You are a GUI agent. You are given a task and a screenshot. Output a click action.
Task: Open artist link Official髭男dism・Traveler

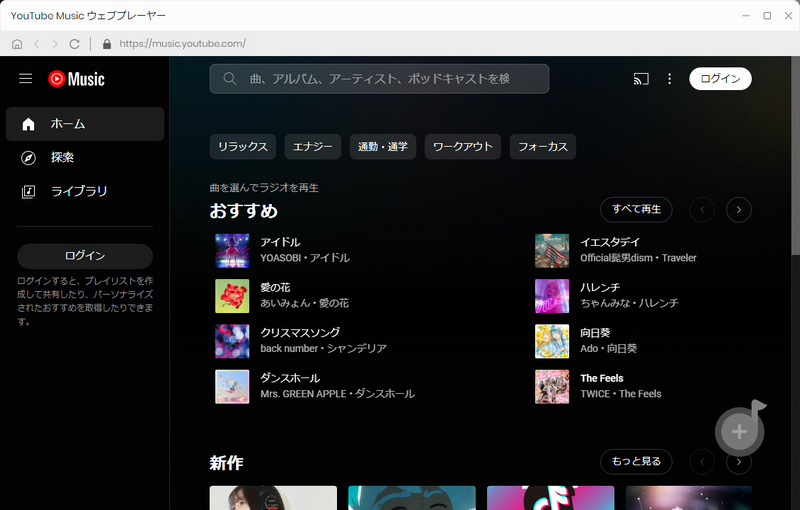[638, 258]
